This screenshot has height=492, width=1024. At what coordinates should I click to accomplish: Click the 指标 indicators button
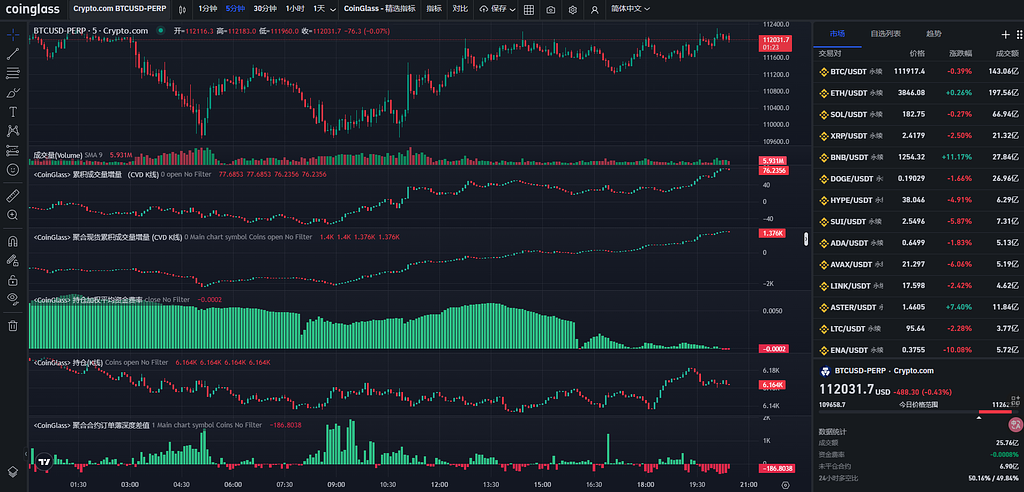(x=433, y=9)
